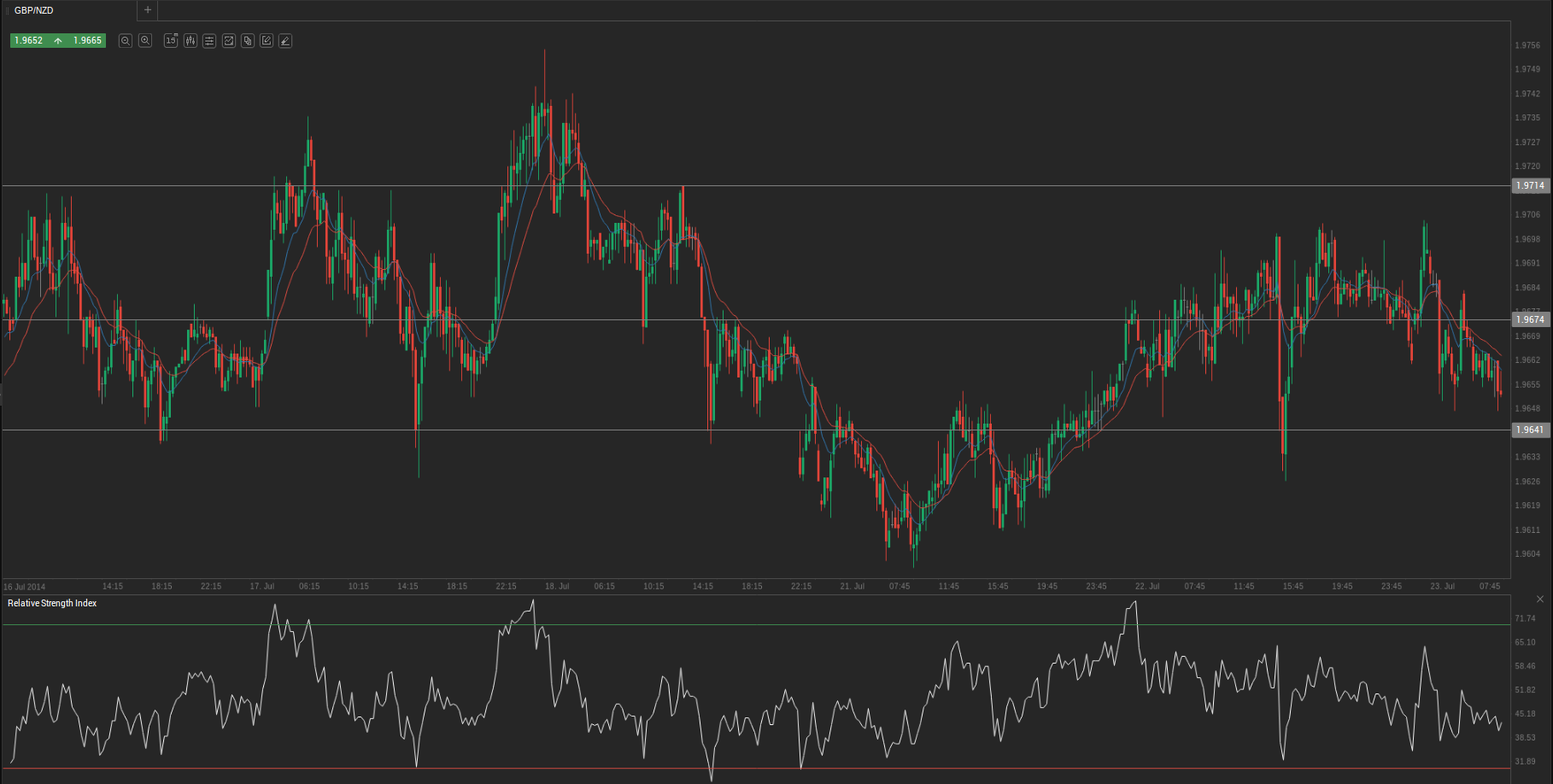The width and height of the screenshot is (1553, 784).
Task: Open the chart settings sliders icon
Action: point(209,41)
